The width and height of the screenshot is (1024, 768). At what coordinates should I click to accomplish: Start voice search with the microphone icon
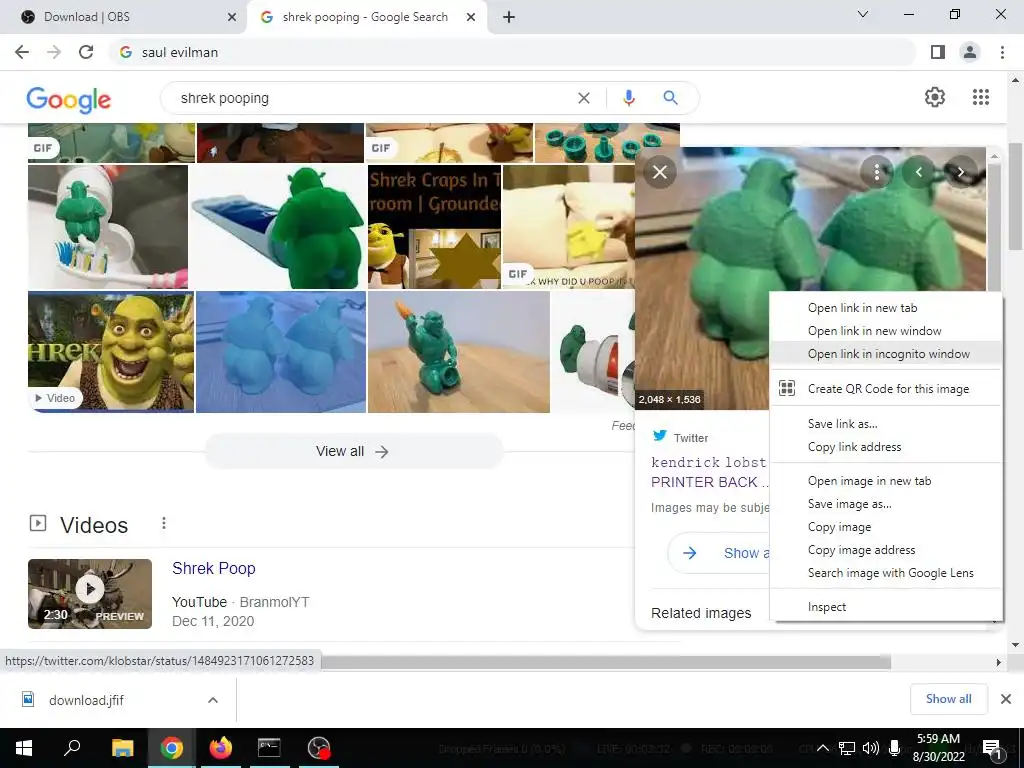click(x=628, y=98)
